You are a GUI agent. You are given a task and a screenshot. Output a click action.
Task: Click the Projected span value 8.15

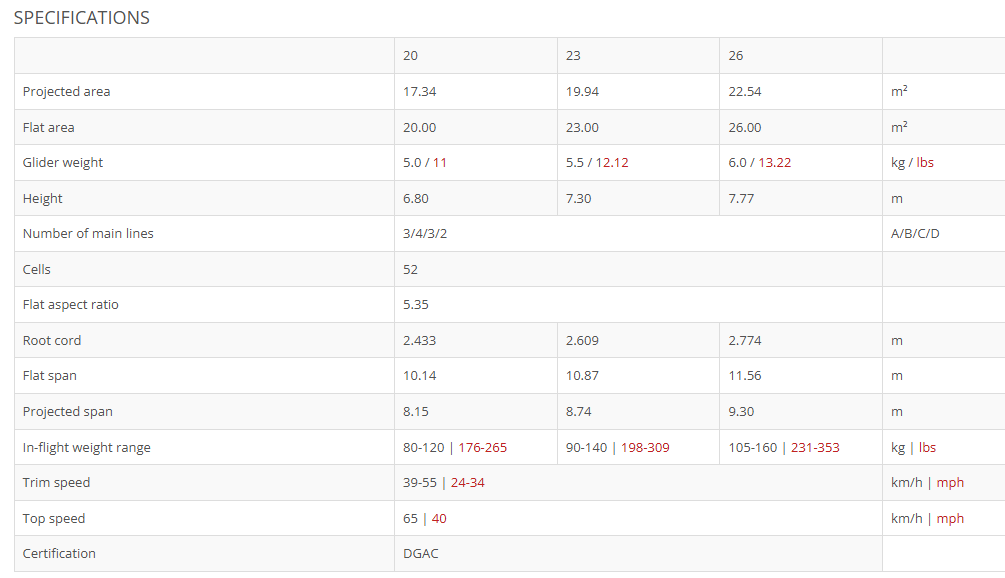pos(416,412)
